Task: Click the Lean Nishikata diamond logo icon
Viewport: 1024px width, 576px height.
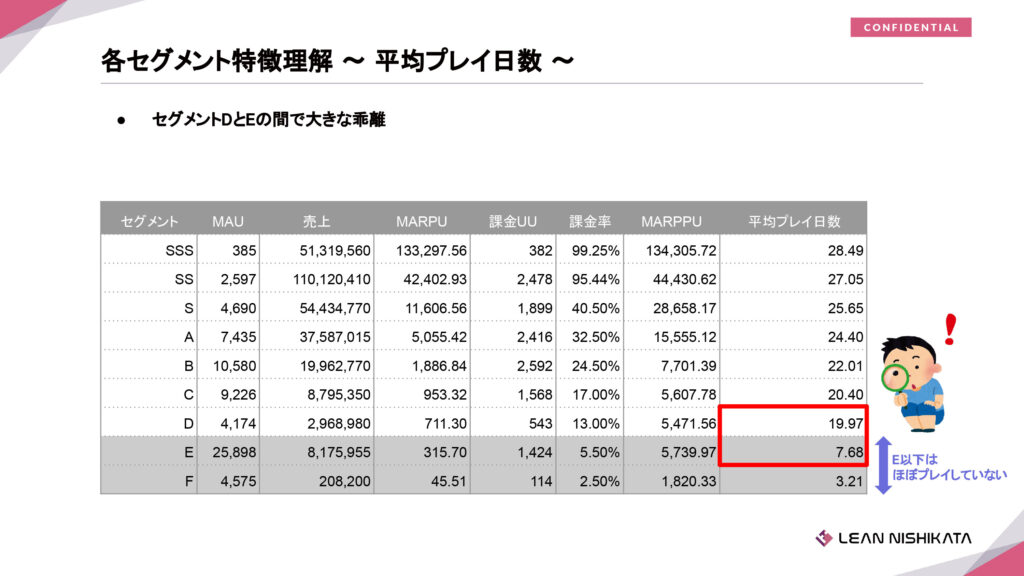Action: tap(823, 538)
